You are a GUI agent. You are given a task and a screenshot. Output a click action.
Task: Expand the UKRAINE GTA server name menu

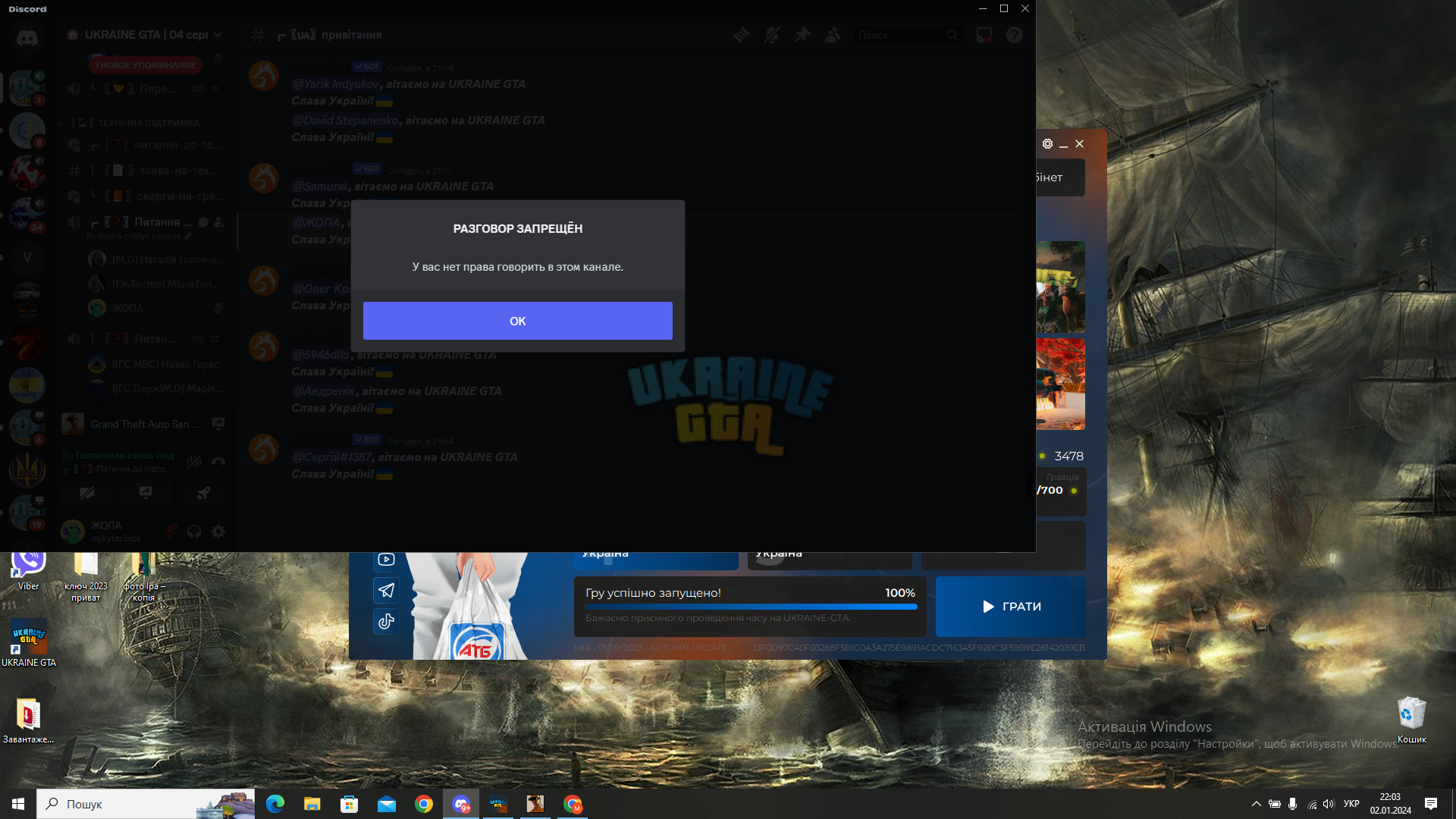click(146, 35)
